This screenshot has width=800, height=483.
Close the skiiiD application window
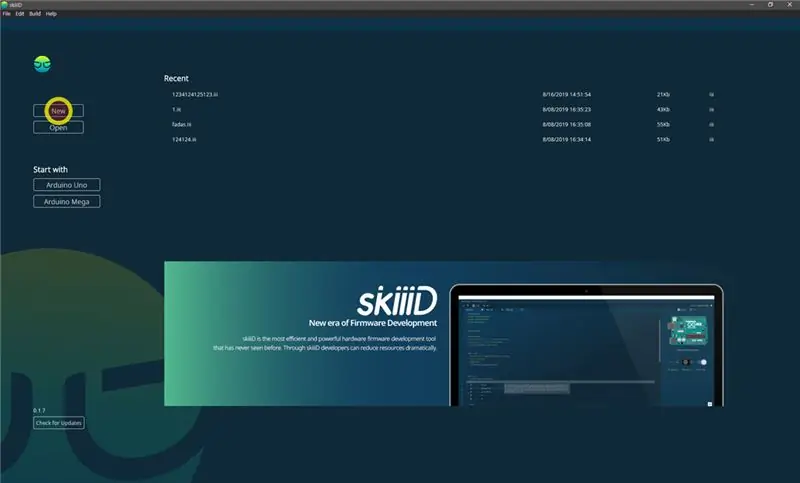(x=789, y=5)
